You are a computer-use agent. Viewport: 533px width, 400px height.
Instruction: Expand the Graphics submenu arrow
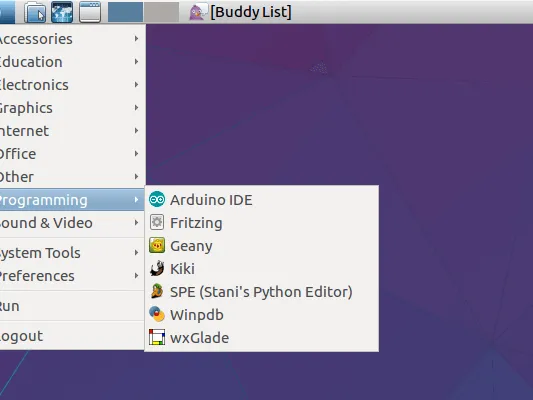(136, 107)
